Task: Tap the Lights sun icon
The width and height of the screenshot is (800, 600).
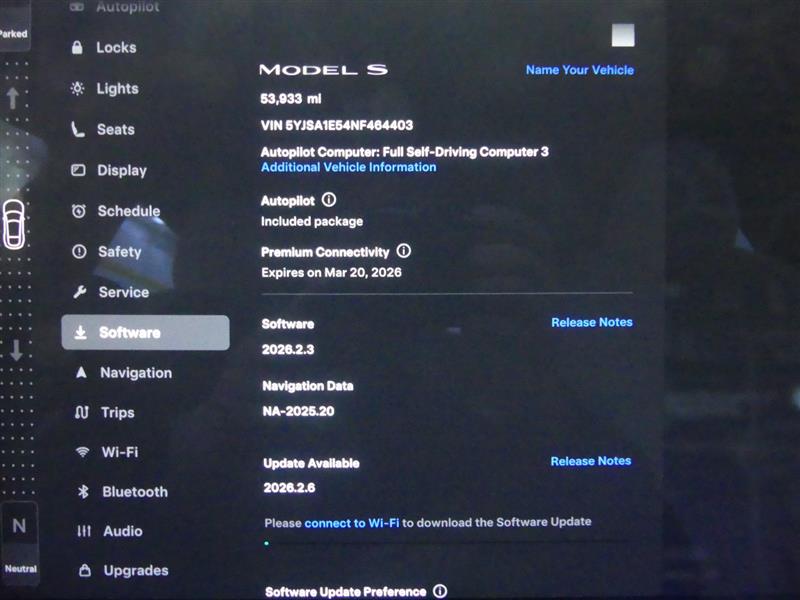Action: 77,88
